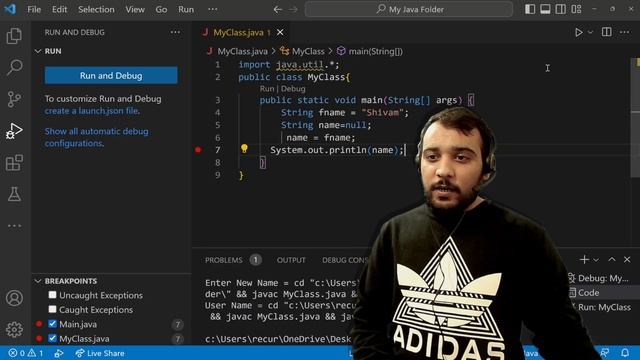This screenshot has width=640, height=360.
Task: Click main(String[]) in the breadcrumb
Action: pyautogui.click(x=376, y=51)
